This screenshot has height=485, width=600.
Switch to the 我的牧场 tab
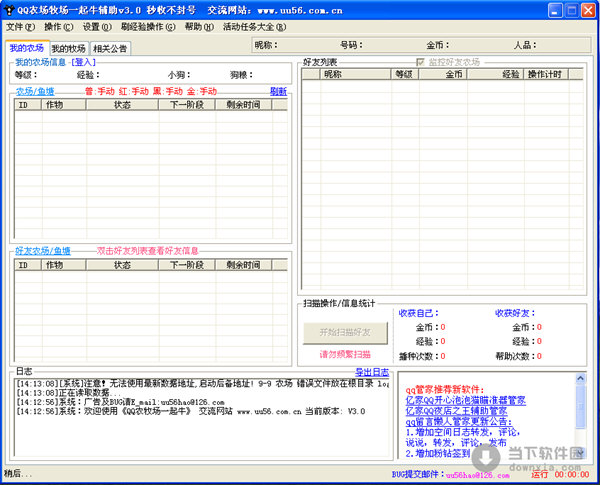click(68, 49)
